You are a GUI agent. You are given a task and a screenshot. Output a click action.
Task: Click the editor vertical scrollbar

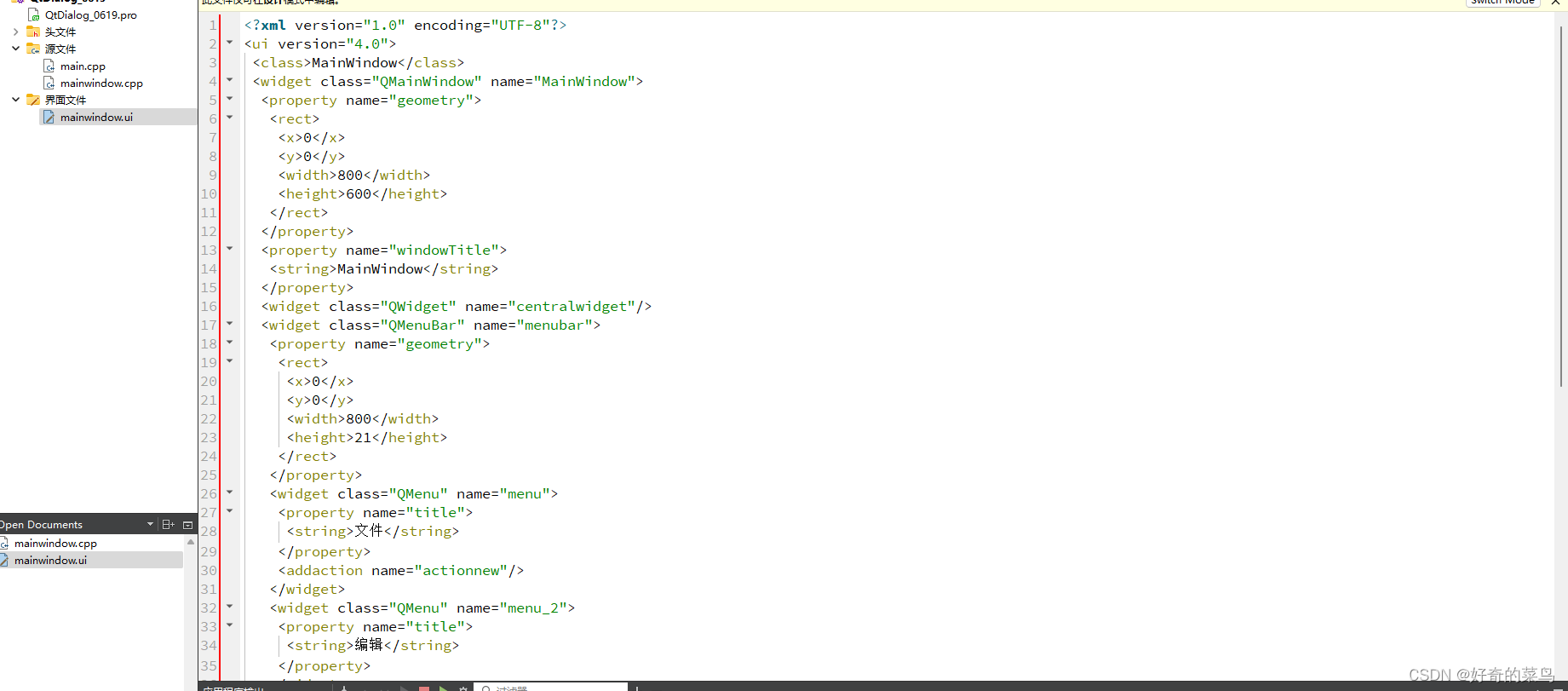click(1561, 204)
